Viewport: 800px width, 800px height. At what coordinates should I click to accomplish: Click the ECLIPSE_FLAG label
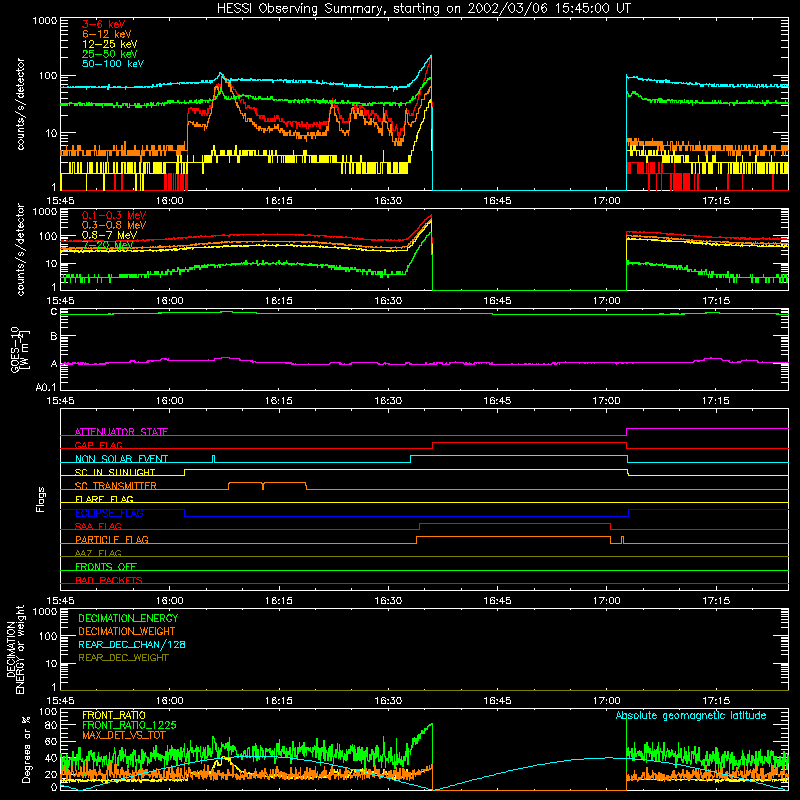[x=109, y=513]
